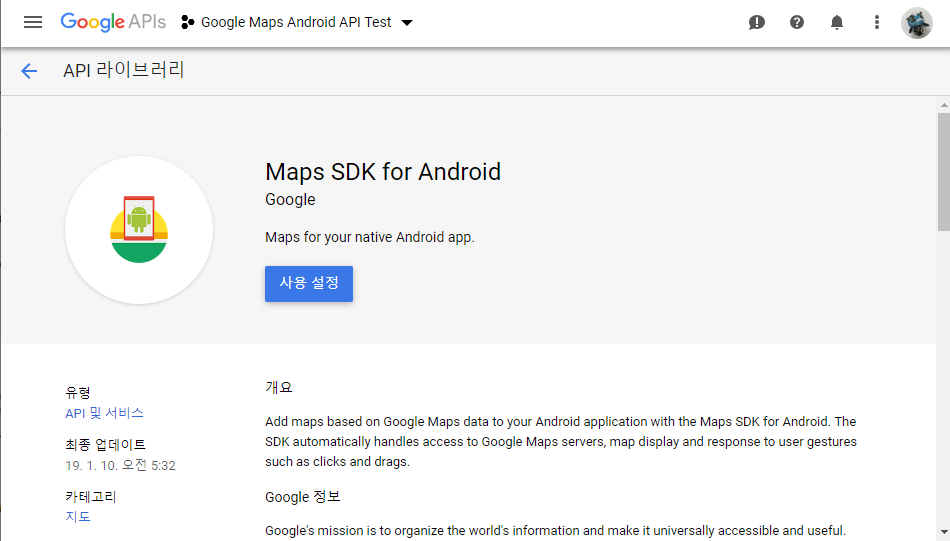This screenshot has height=541, width=950.
Task: Open the Google Maps Android API Test project selector
Action: click(x=297, y=22)
